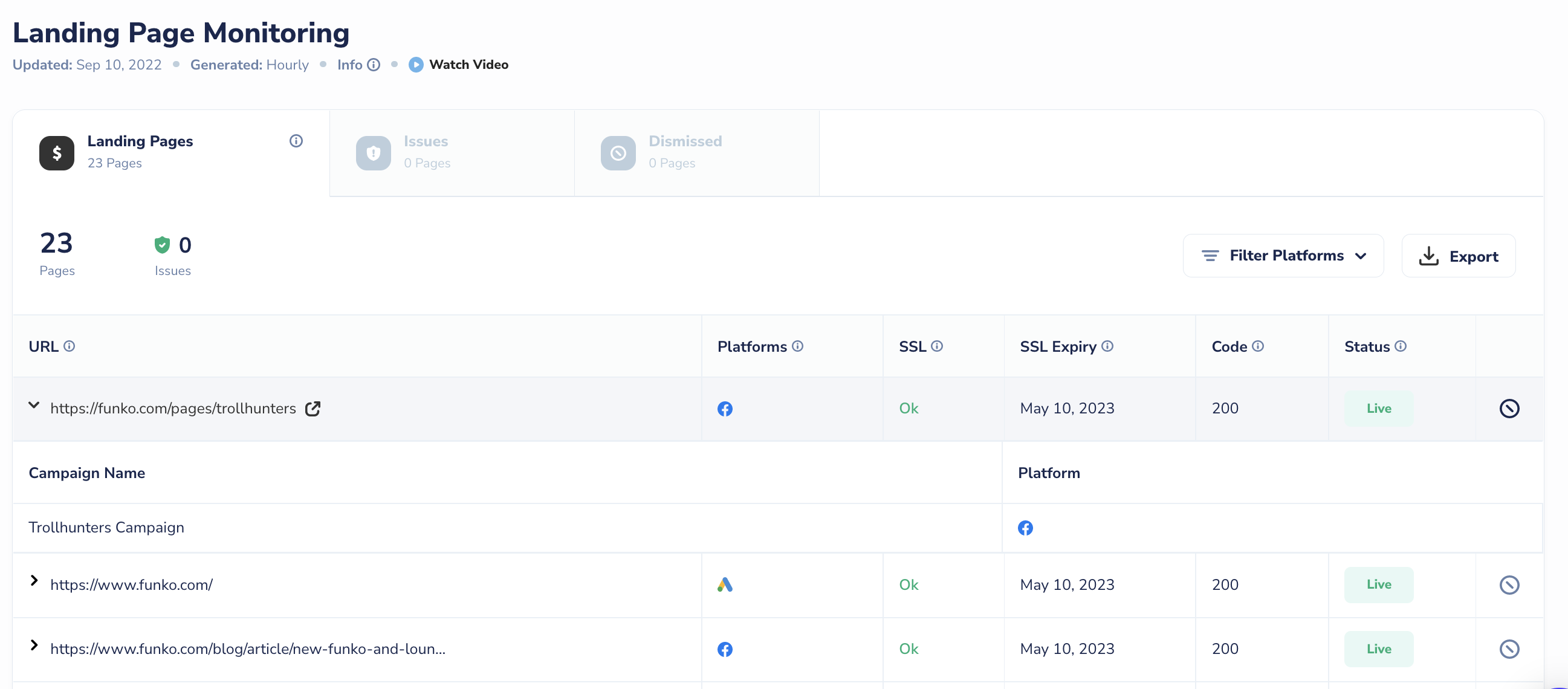The image size is (1568, 689).
Task: Open trollhunters URL external link icon
Action: [x=313, y=409]
